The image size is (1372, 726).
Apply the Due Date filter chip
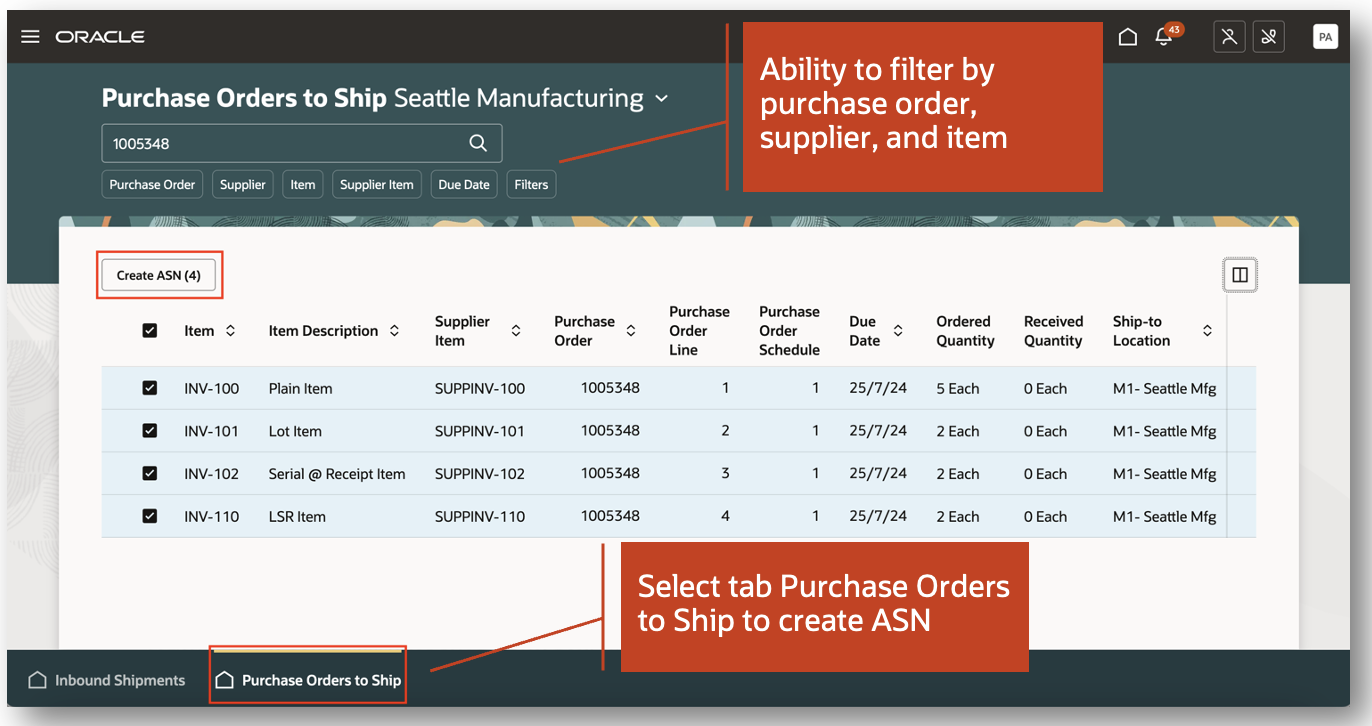pyautogui.click(x=464, y=184)
